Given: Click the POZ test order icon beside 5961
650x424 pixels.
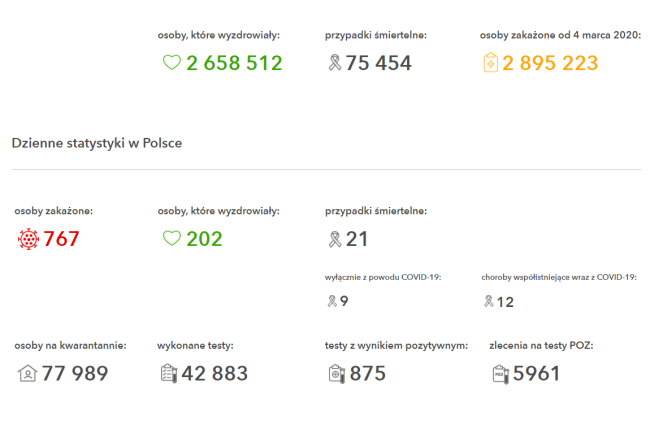Looking at the screenshot, I should (x=499, y=373).
